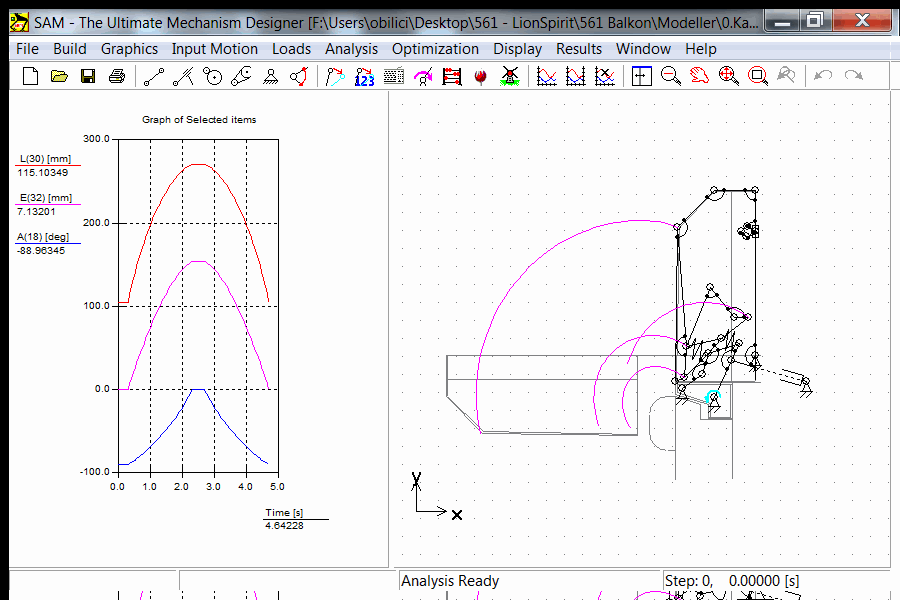Select the zoom window rectangle tool
Viewport: 900px width, 600px height.
click(758, 76)
